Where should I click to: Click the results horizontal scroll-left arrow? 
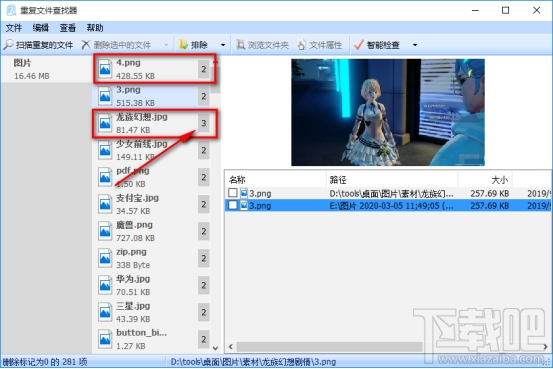[x=231, y=346]
